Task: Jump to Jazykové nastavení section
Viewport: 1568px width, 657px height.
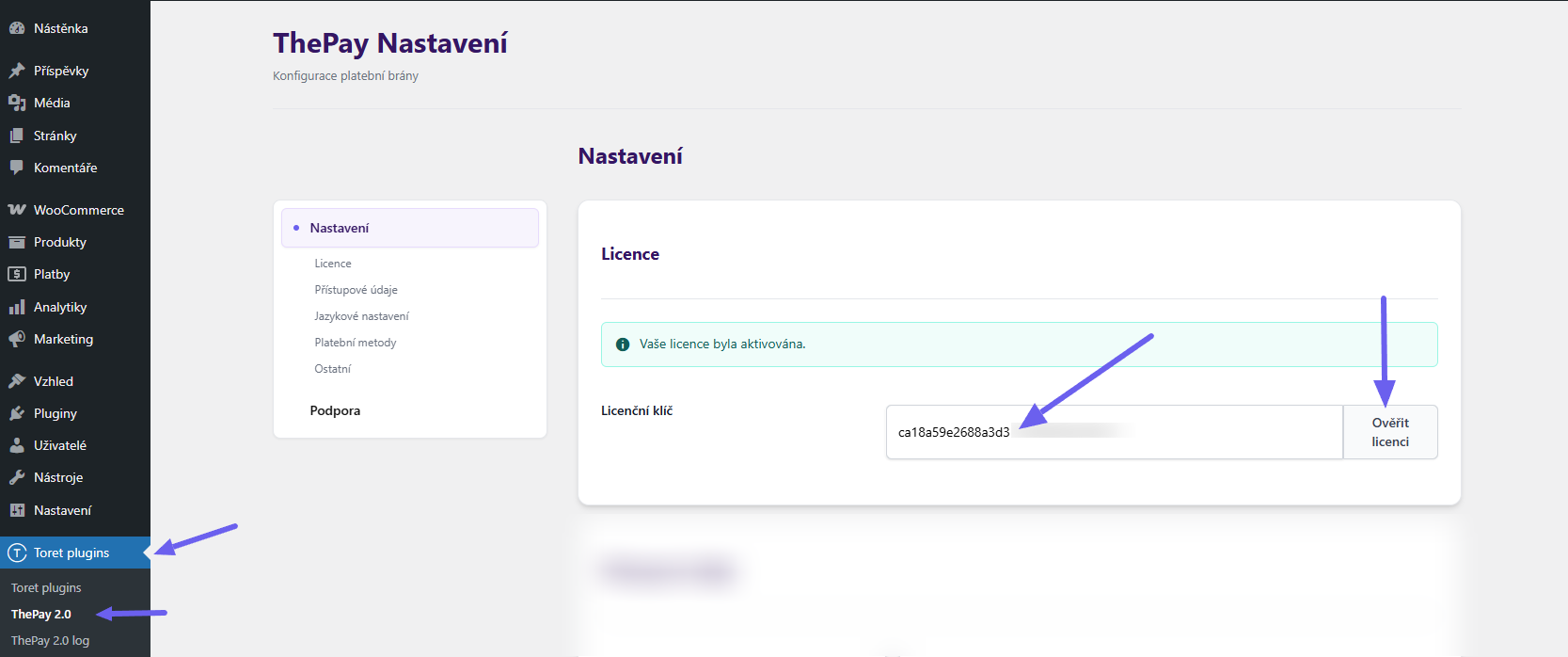Action: pos(361,316)
